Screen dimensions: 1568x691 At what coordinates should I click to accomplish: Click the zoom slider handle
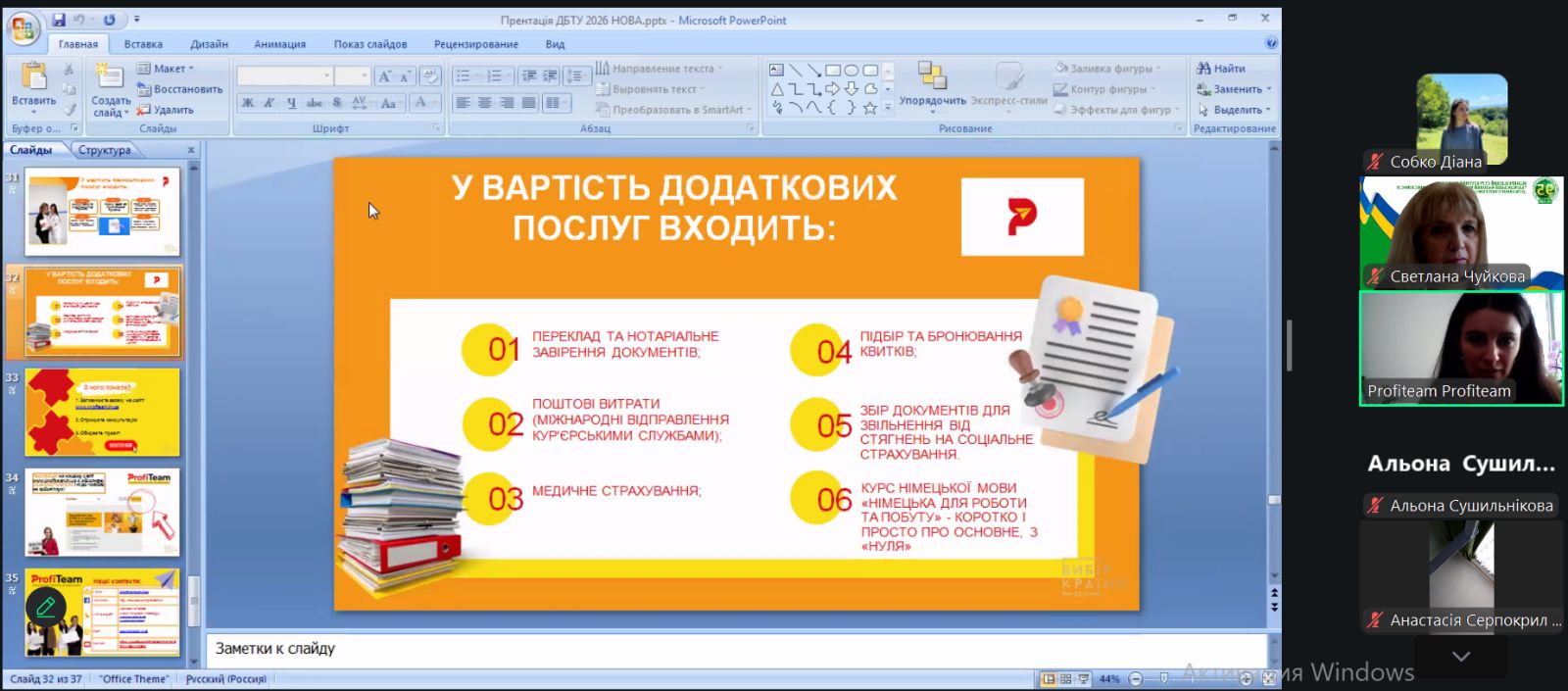click(x=1164, y=679)
